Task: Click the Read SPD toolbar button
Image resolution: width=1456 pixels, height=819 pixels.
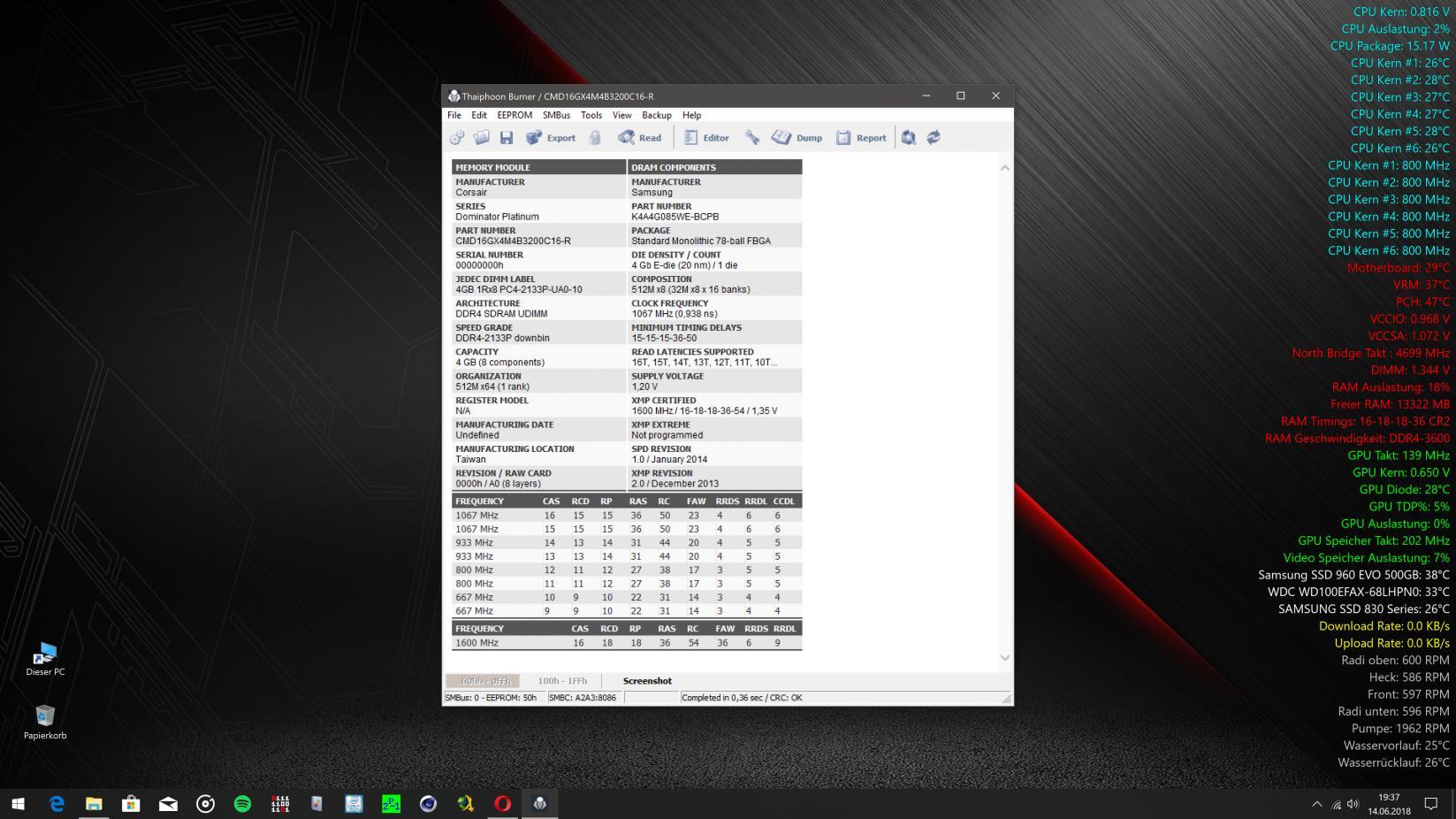Action: [640, 138]
